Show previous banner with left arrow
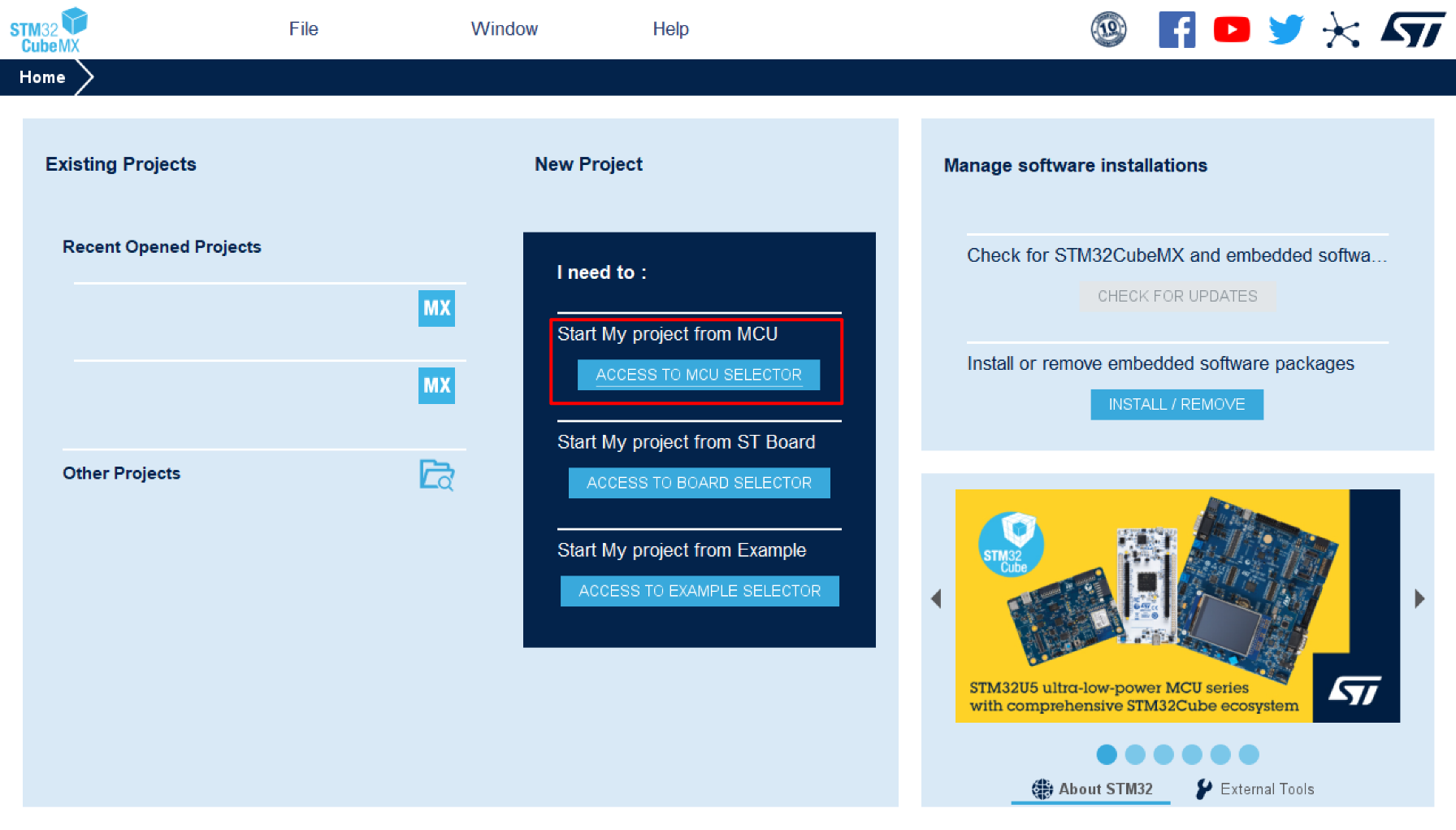This screenshot has height=830, width=1456. pyautogui.click(x=936, y=599)
